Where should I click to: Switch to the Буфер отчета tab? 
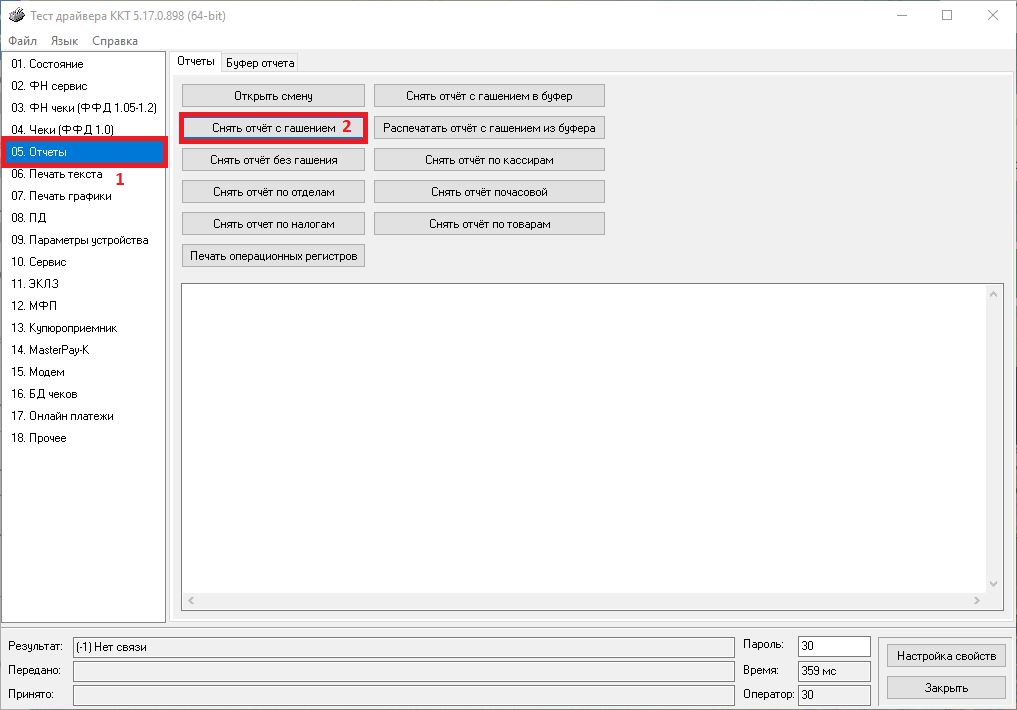click(x=260, y=63)
